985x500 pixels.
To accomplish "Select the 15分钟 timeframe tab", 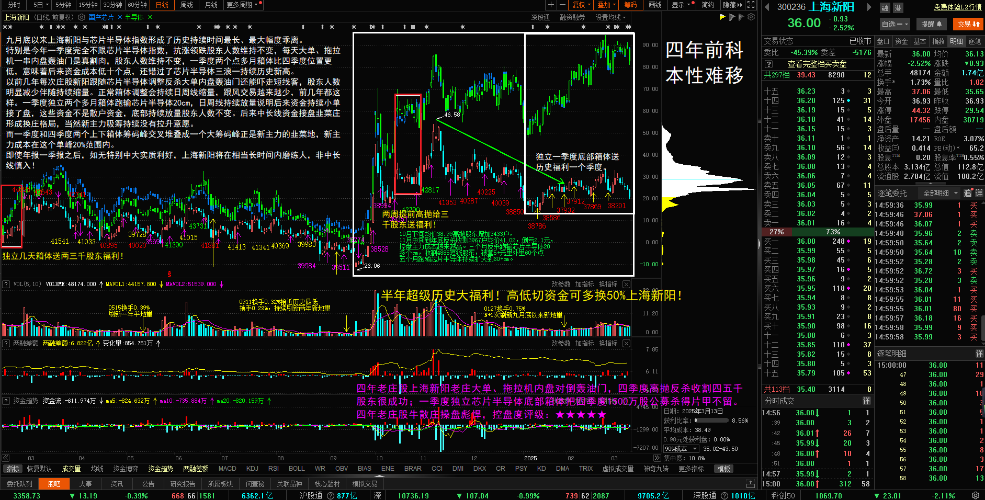I will pyautogui.click(x=88, y=5).
